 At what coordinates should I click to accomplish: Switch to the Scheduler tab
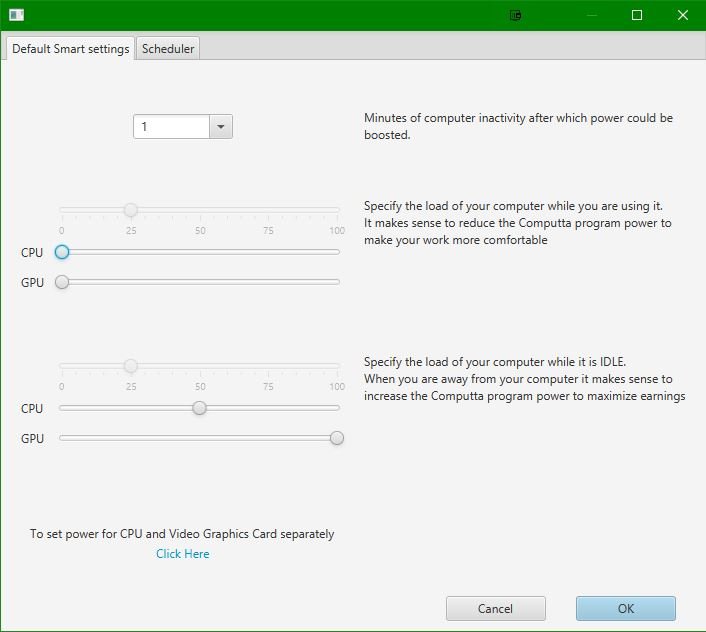(x=168, y=48)
